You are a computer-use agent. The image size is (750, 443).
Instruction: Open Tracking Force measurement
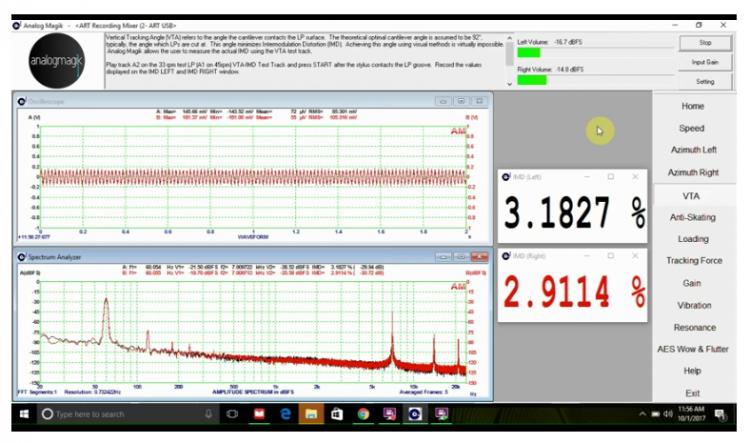[694, 260]
